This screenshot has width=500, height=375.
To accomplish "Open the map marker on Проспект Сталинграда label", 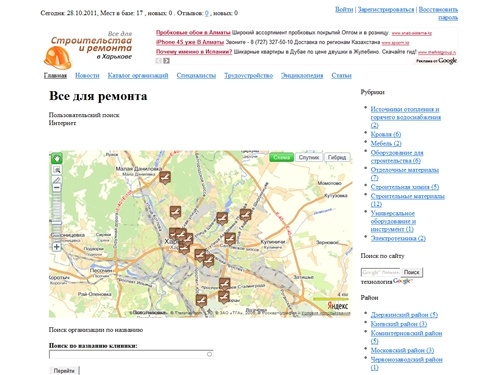I will click(x=224, y=284).
